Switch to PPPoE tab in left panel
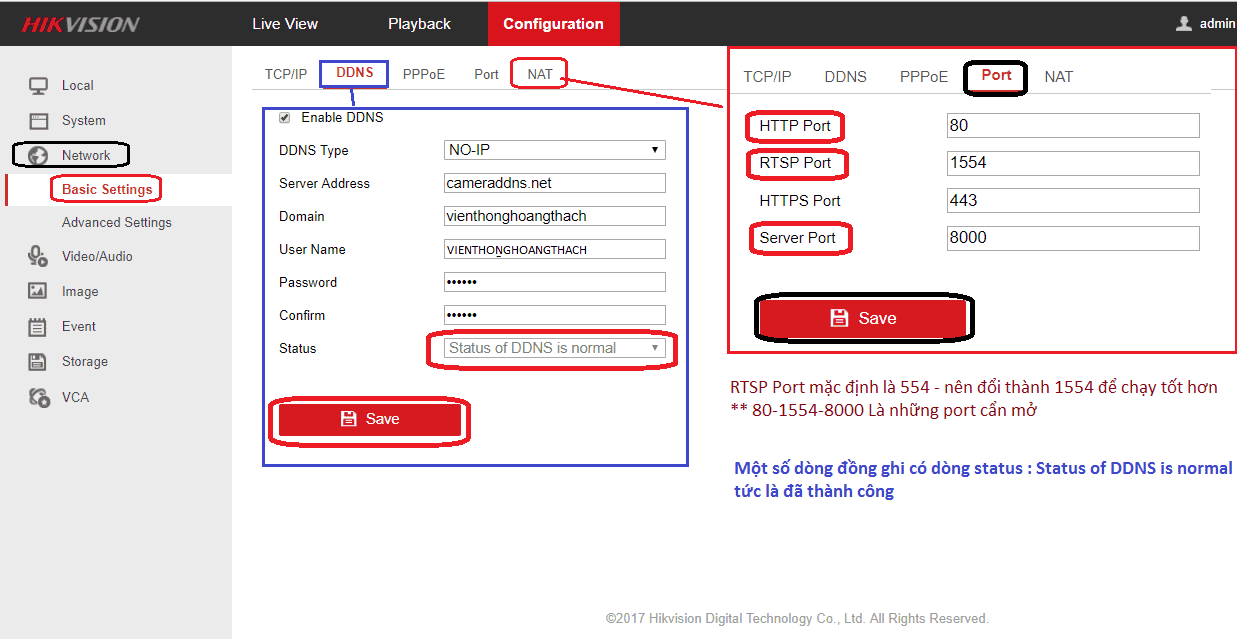 pos(424,74)
